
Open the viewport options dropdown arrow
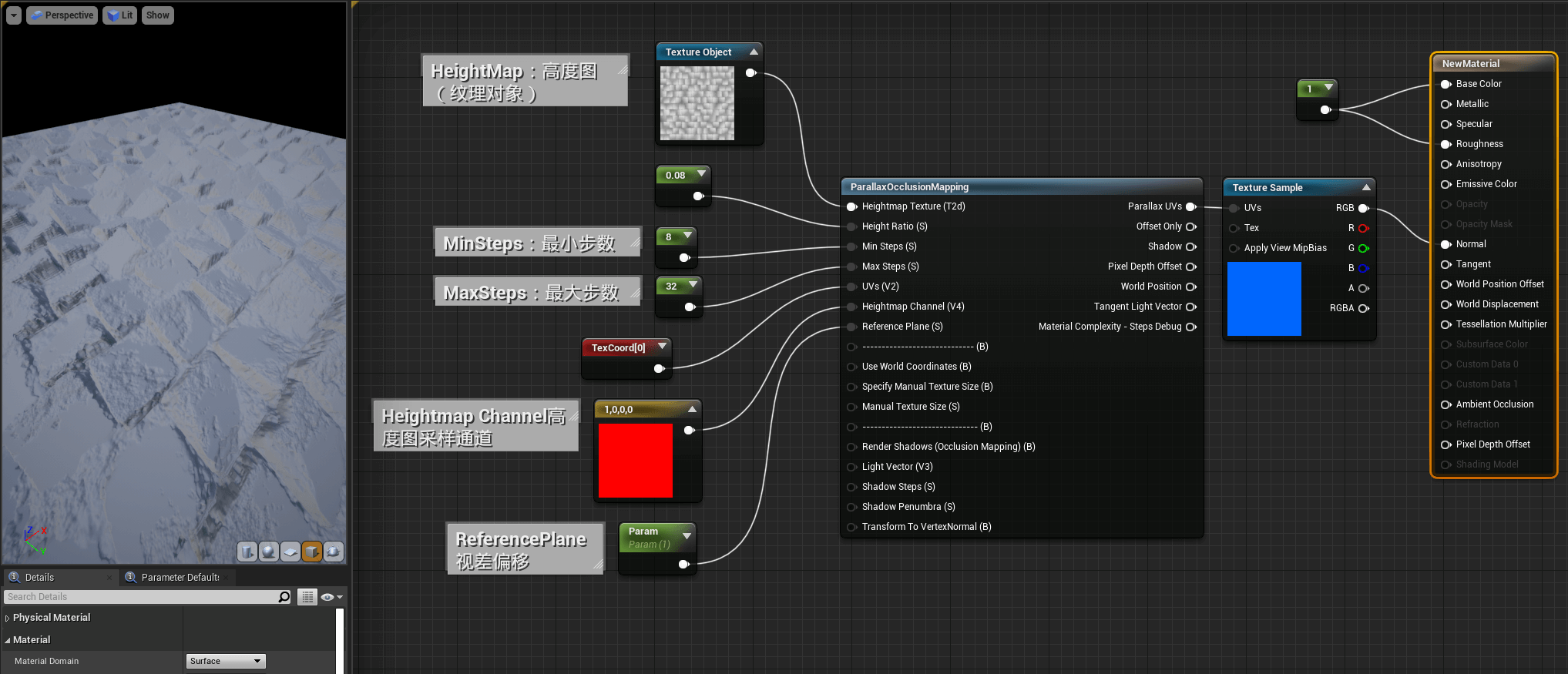click(14, 15)
